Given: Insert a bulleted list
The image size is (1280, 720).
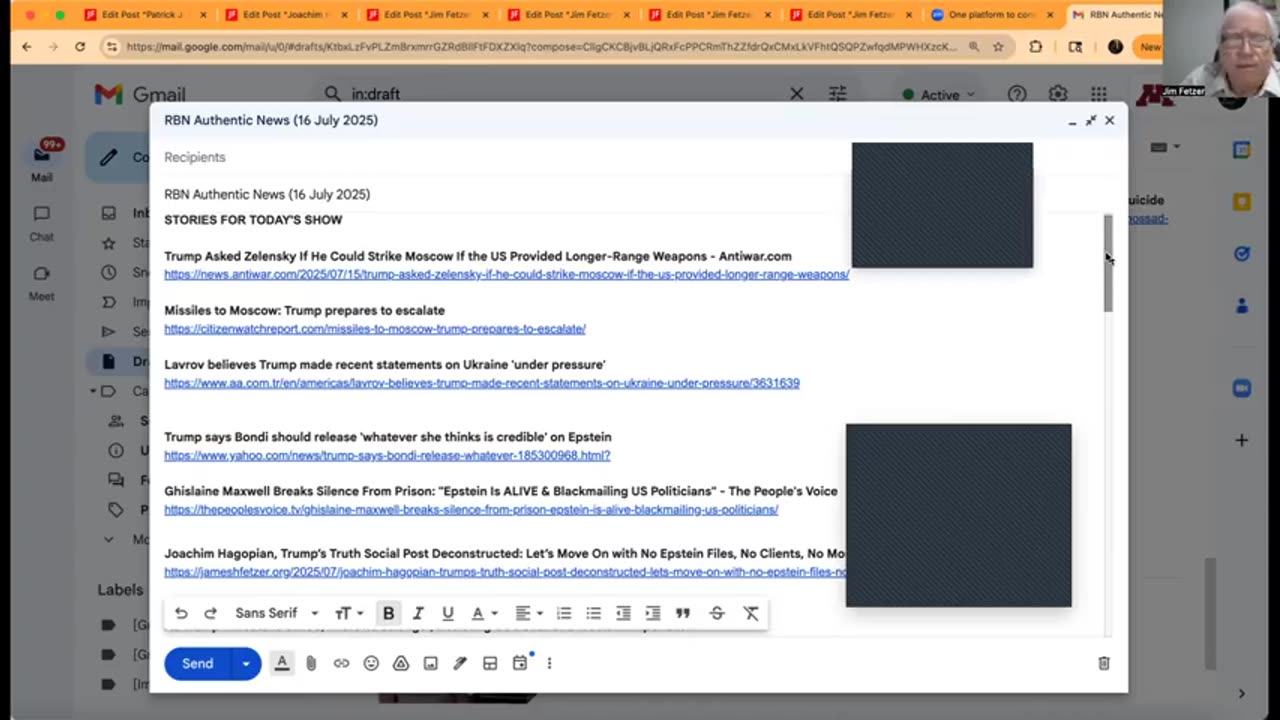Looking at the screenshot, I should point(594,613).
